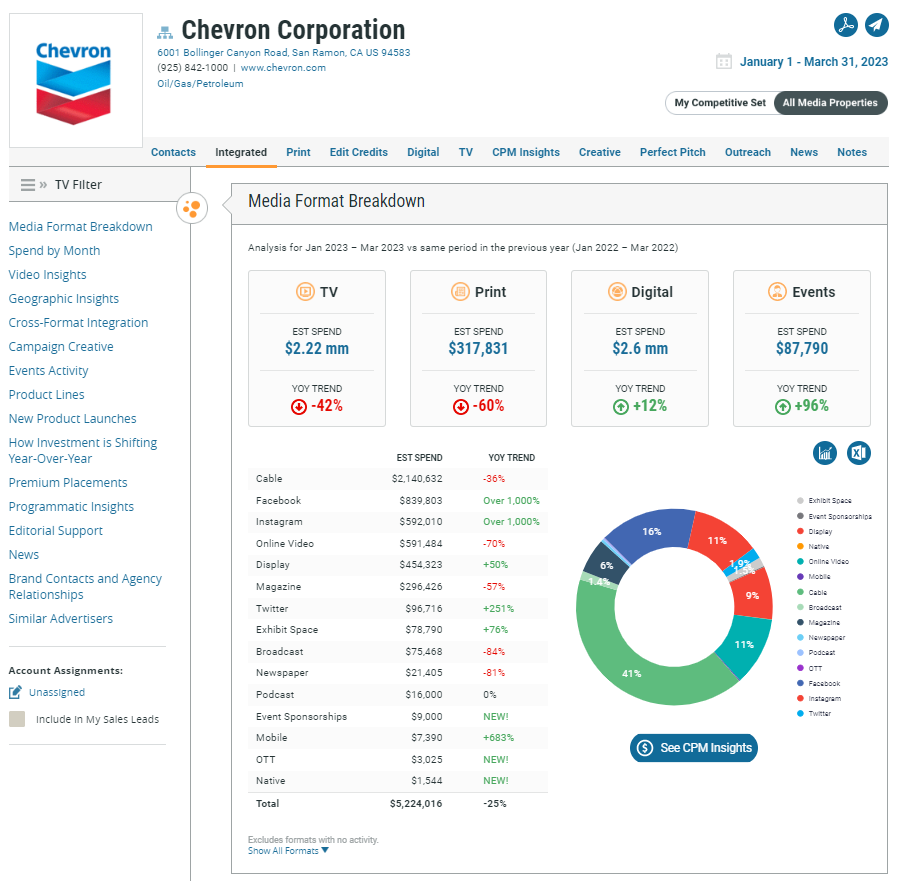Open Campaign Creative sidebar link
This screenshot has width=902, height=881.
coord(61,347)
